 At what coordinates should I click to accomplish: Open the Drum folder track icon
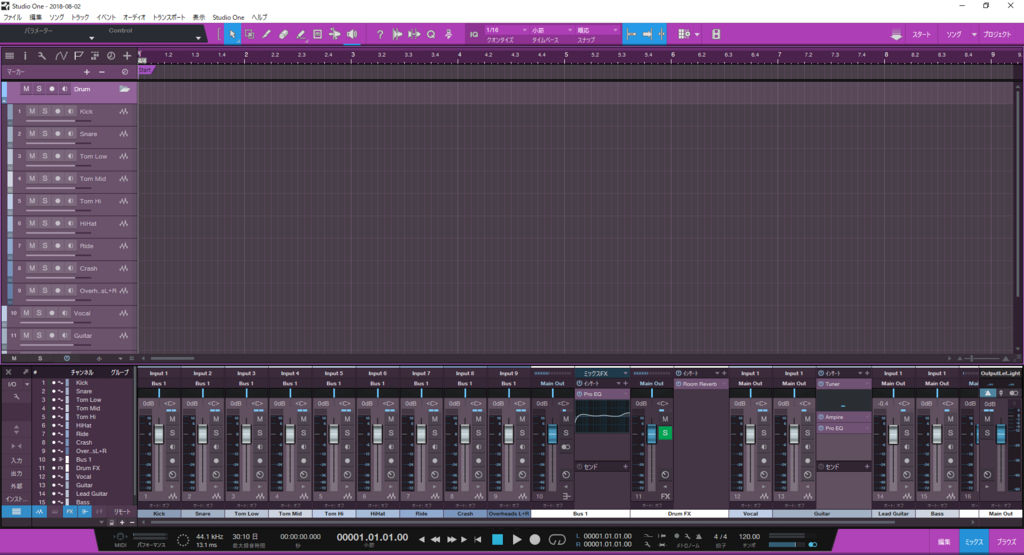(125, 89)
